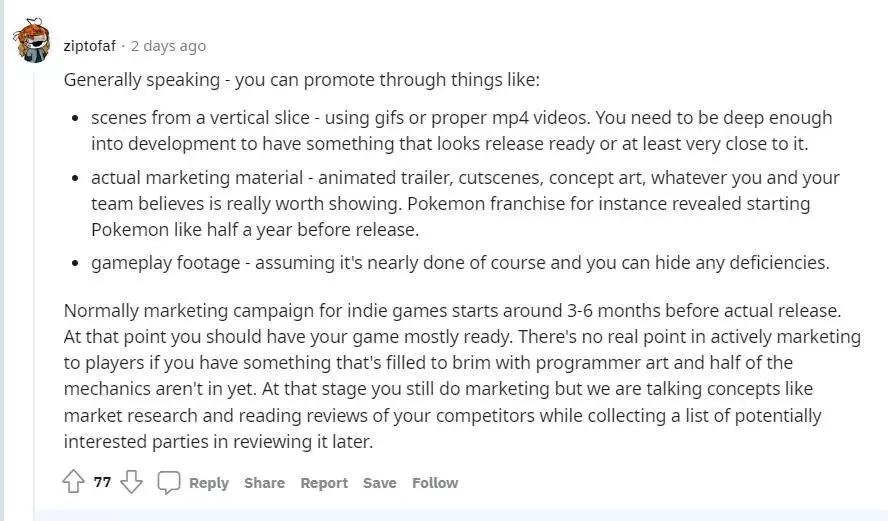Upvote the comment by ziptofaf
This screenshot has height=521, width=888.
tap(73, 483)
